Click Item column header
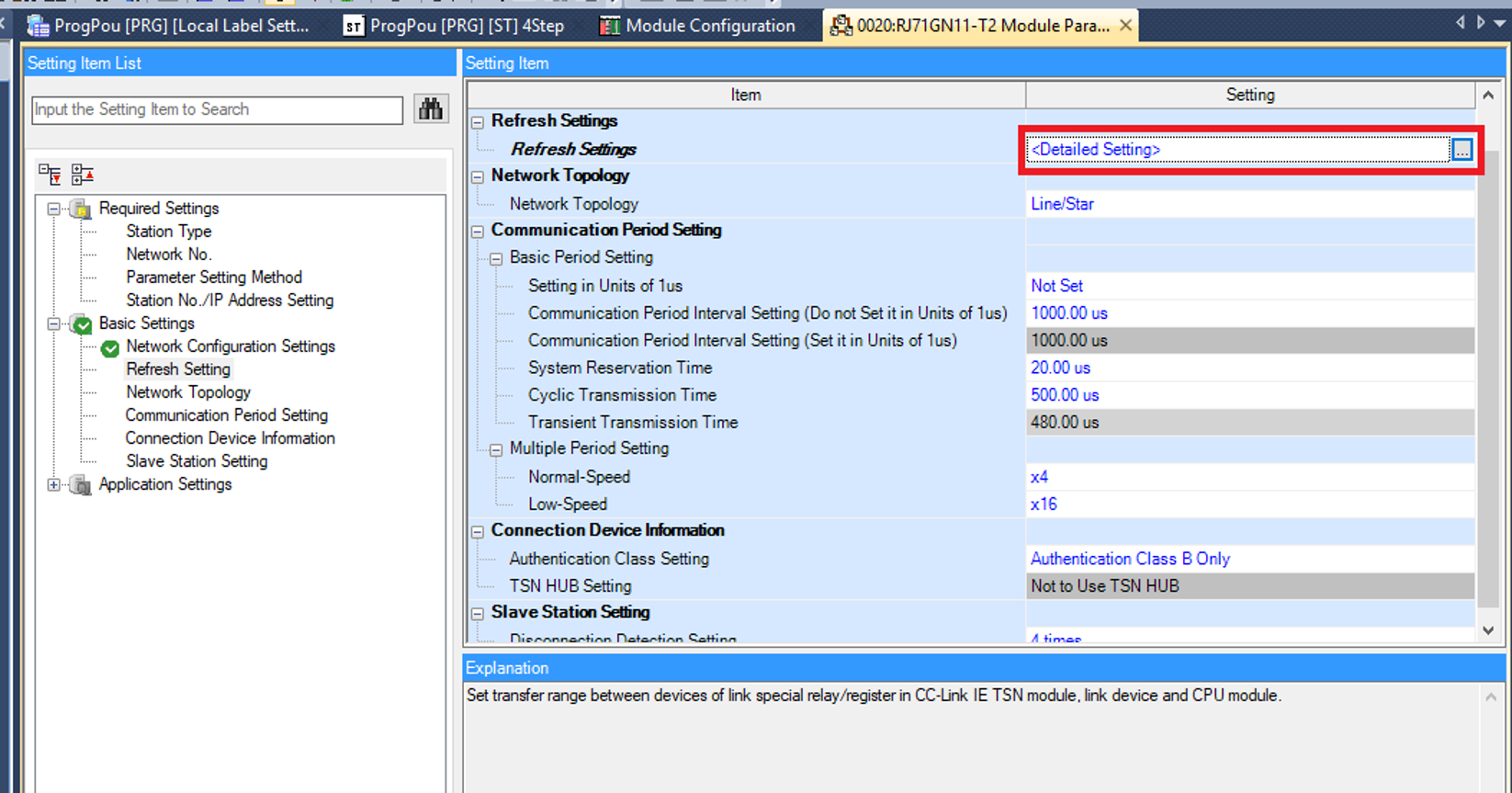This screenshot has height=793, width=1512. [x=746, y=95]
